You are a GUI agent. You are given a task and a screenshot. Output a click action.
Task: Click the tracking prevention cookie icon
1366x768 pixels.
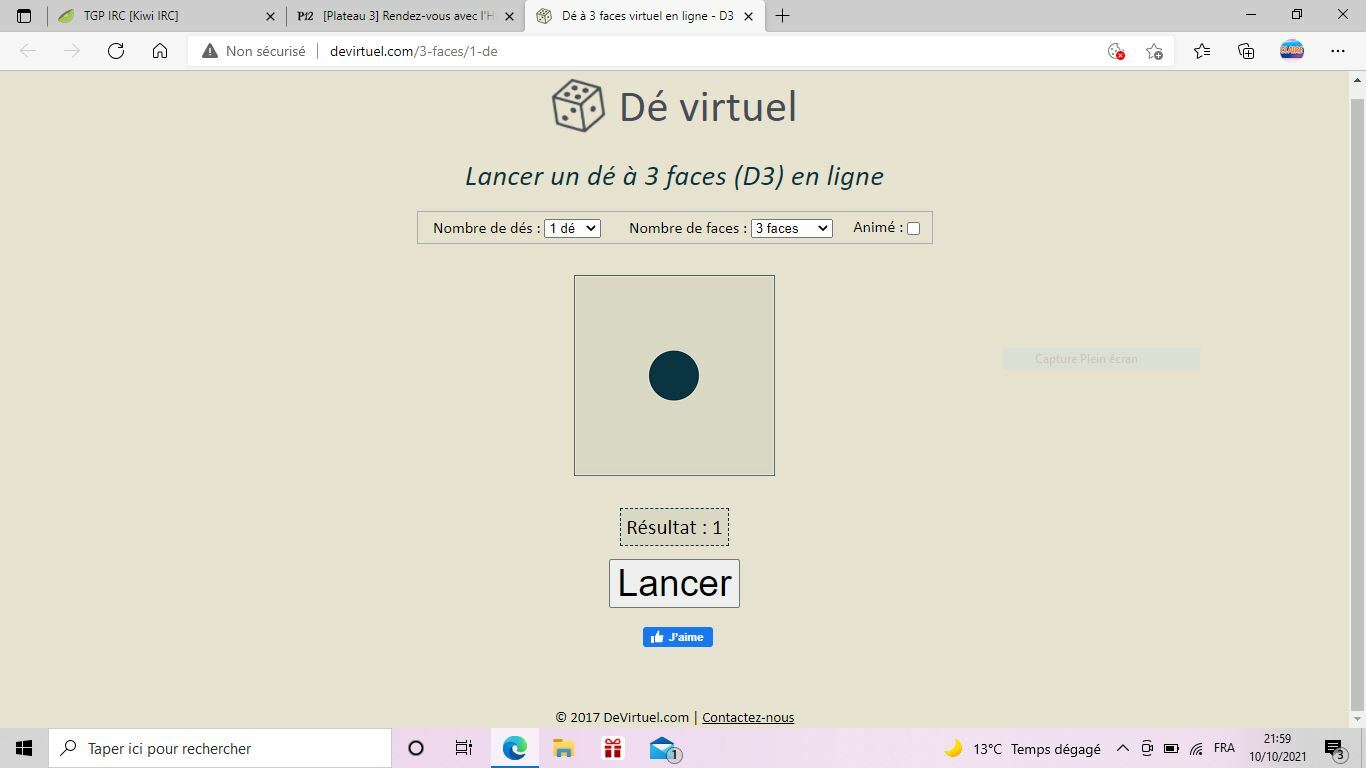(1116, 51)
